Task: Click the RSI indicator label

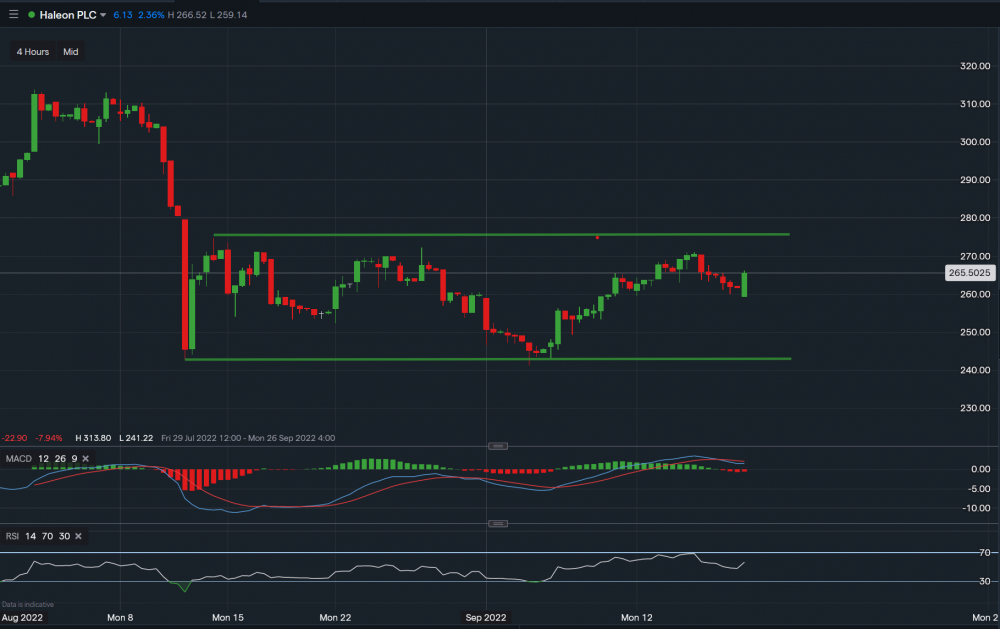Action: [13, 536]
